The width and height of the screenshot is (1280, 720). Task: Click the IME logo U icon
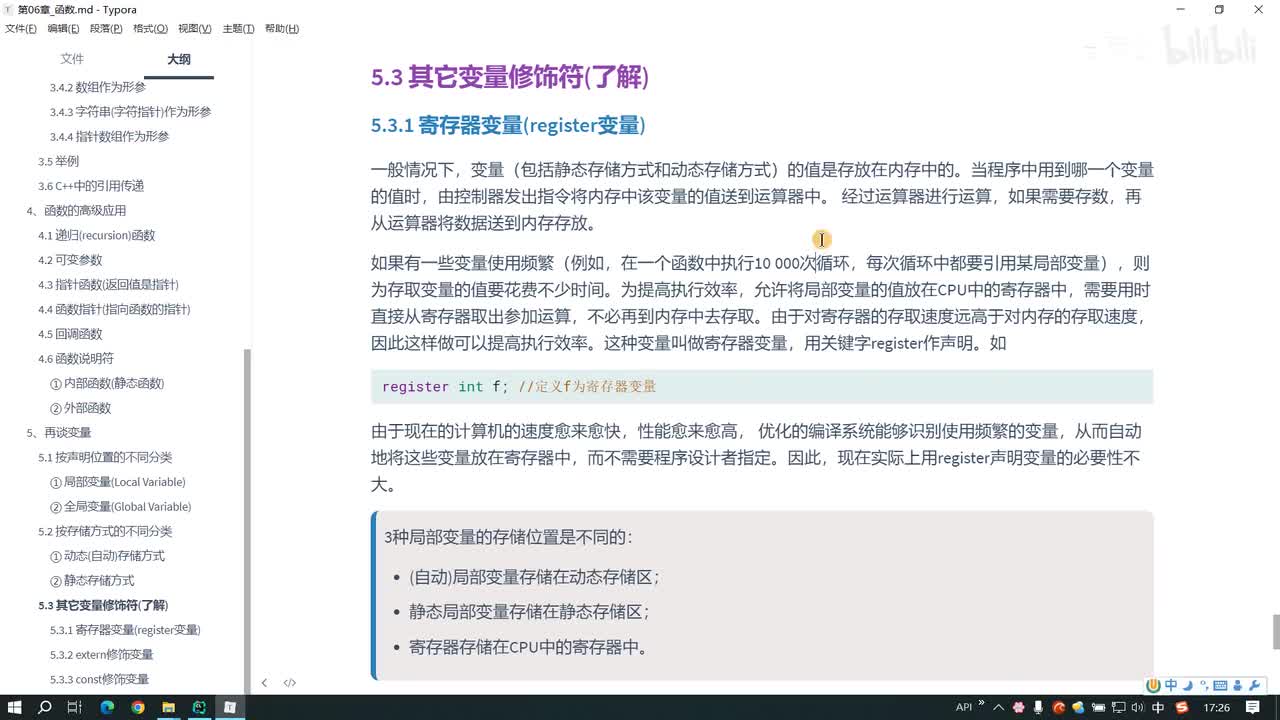1153,686
